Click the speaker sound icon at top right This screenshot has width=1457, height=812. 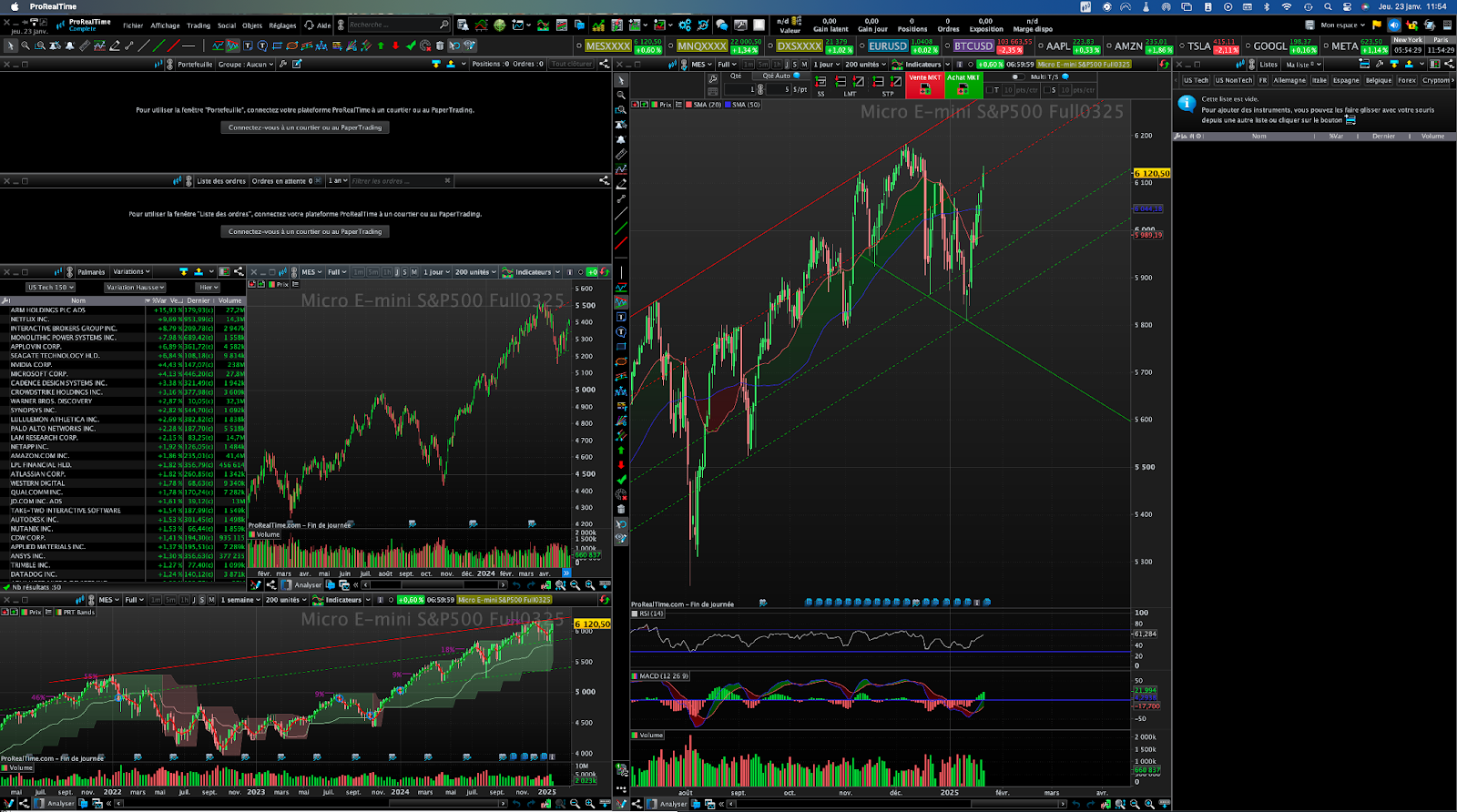pyautogui.click(x=1393, y=25)
